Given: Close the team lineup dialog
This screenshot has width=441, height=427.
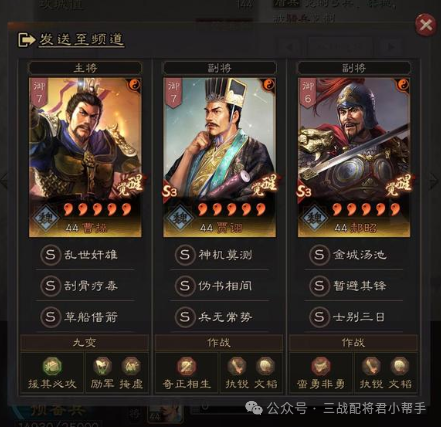Looking at the screenshot, I should click(426, 25).
